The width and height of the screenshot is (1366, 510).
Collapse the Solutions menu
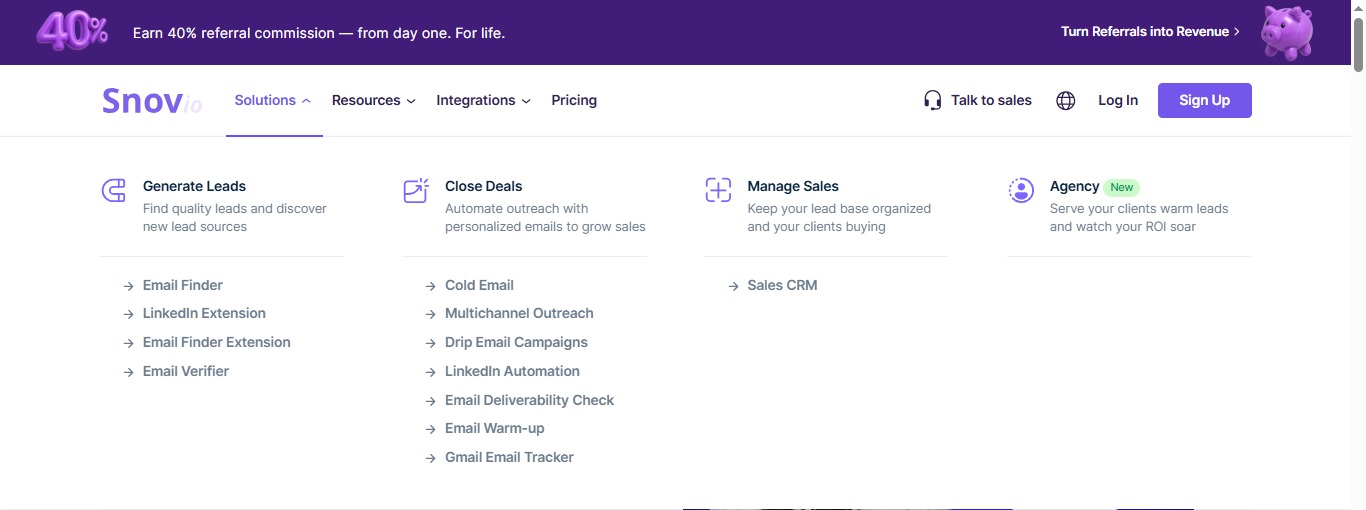(x=273, y=100)
